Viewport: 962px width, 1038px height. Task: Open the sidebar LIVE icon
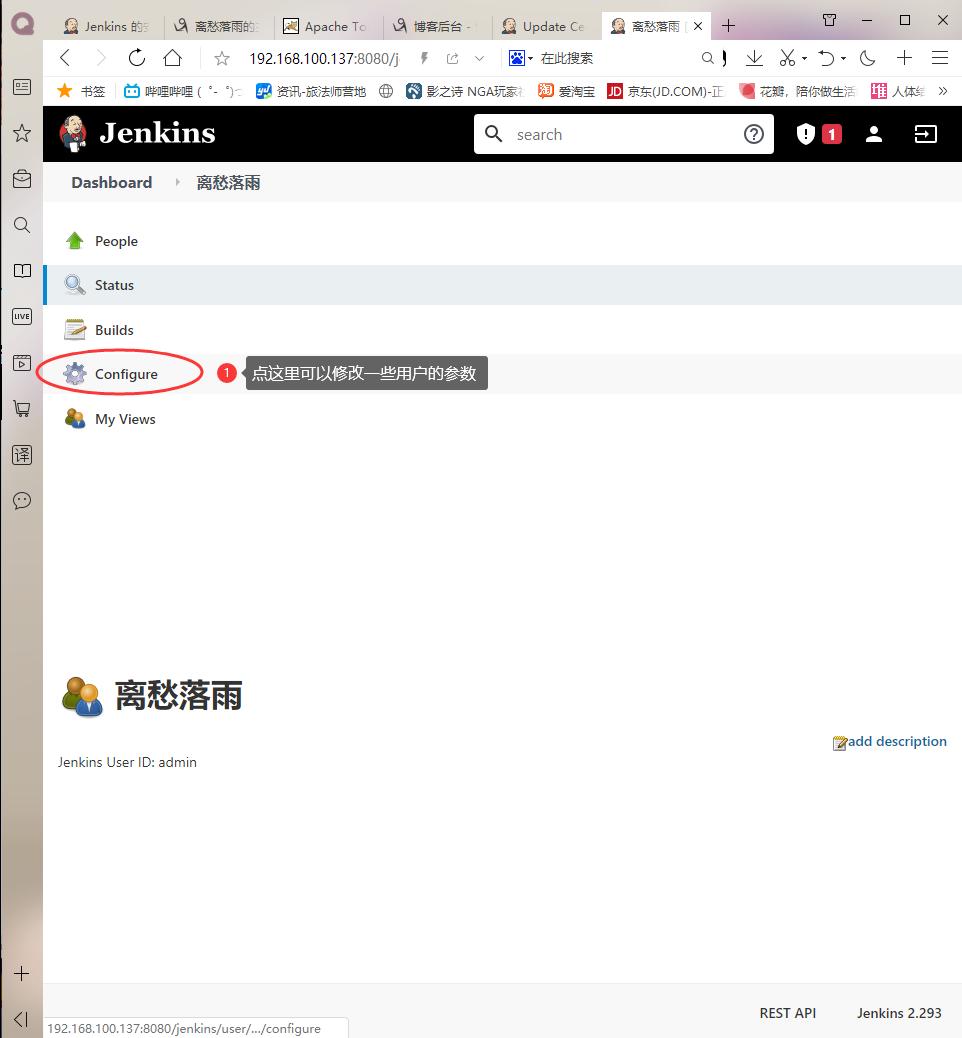click(x=22, y=316)
